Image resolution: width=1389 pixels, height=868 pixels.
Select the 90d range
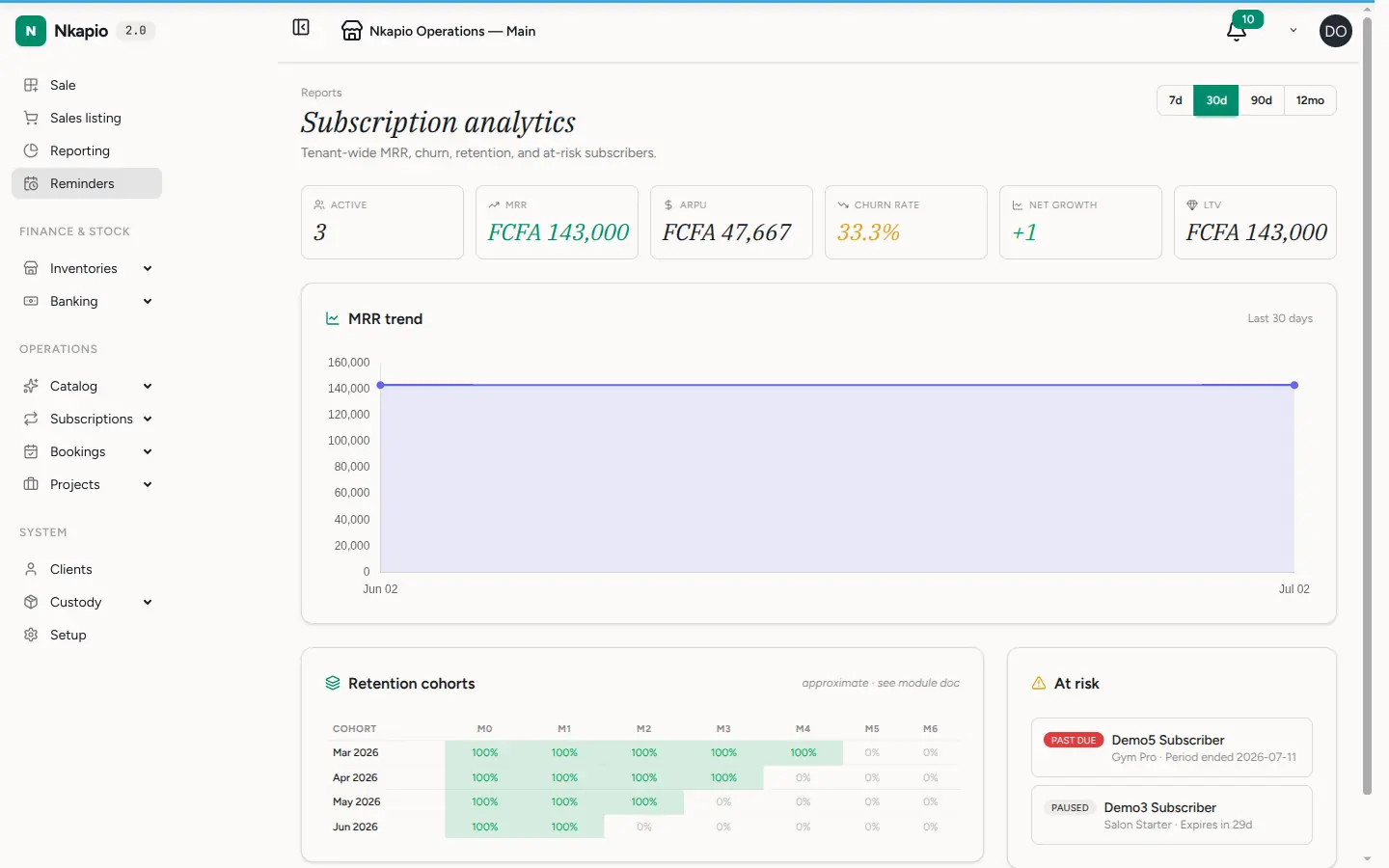1262,100
